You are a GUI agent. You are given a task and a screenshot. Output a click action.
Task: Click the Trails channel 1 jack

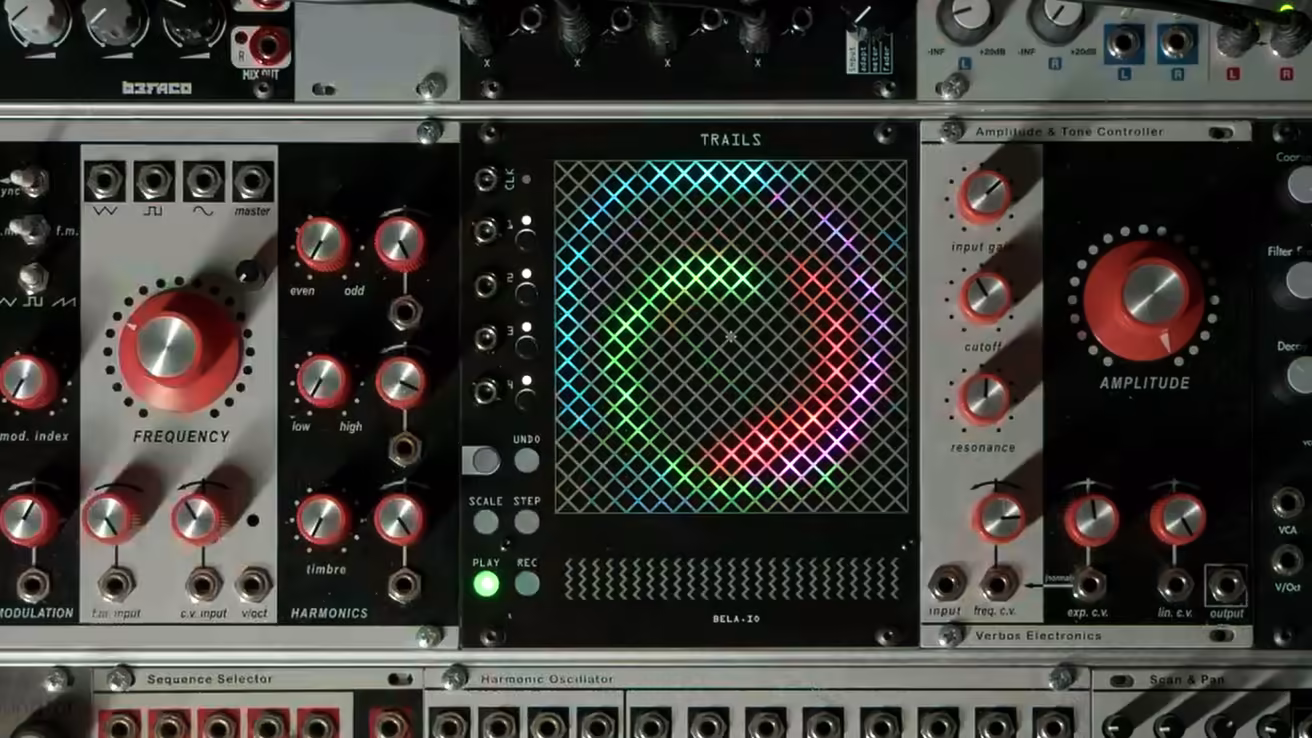pos(486,232)
